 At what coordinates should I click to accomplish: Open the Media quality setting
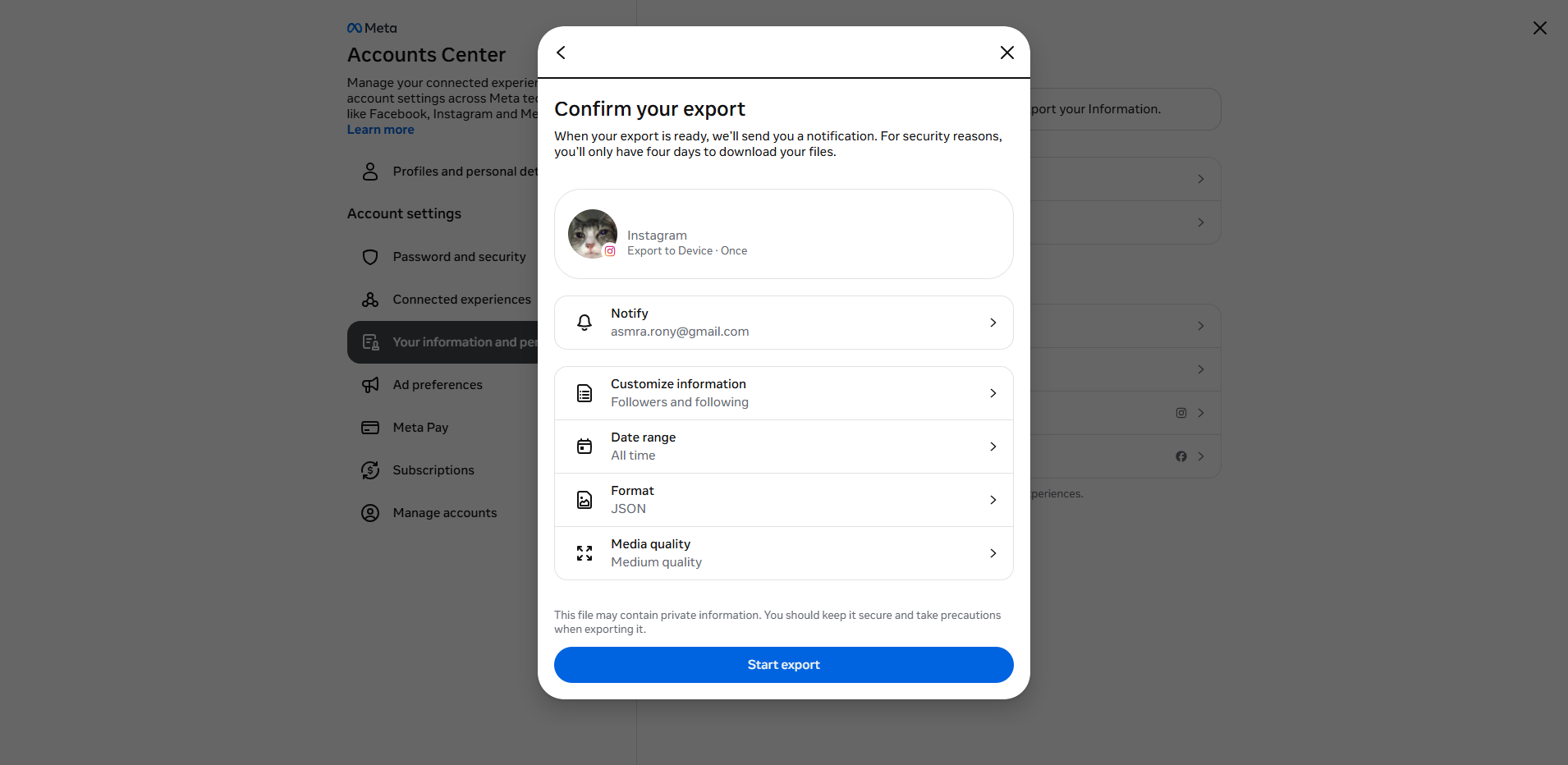coord(783,553)
